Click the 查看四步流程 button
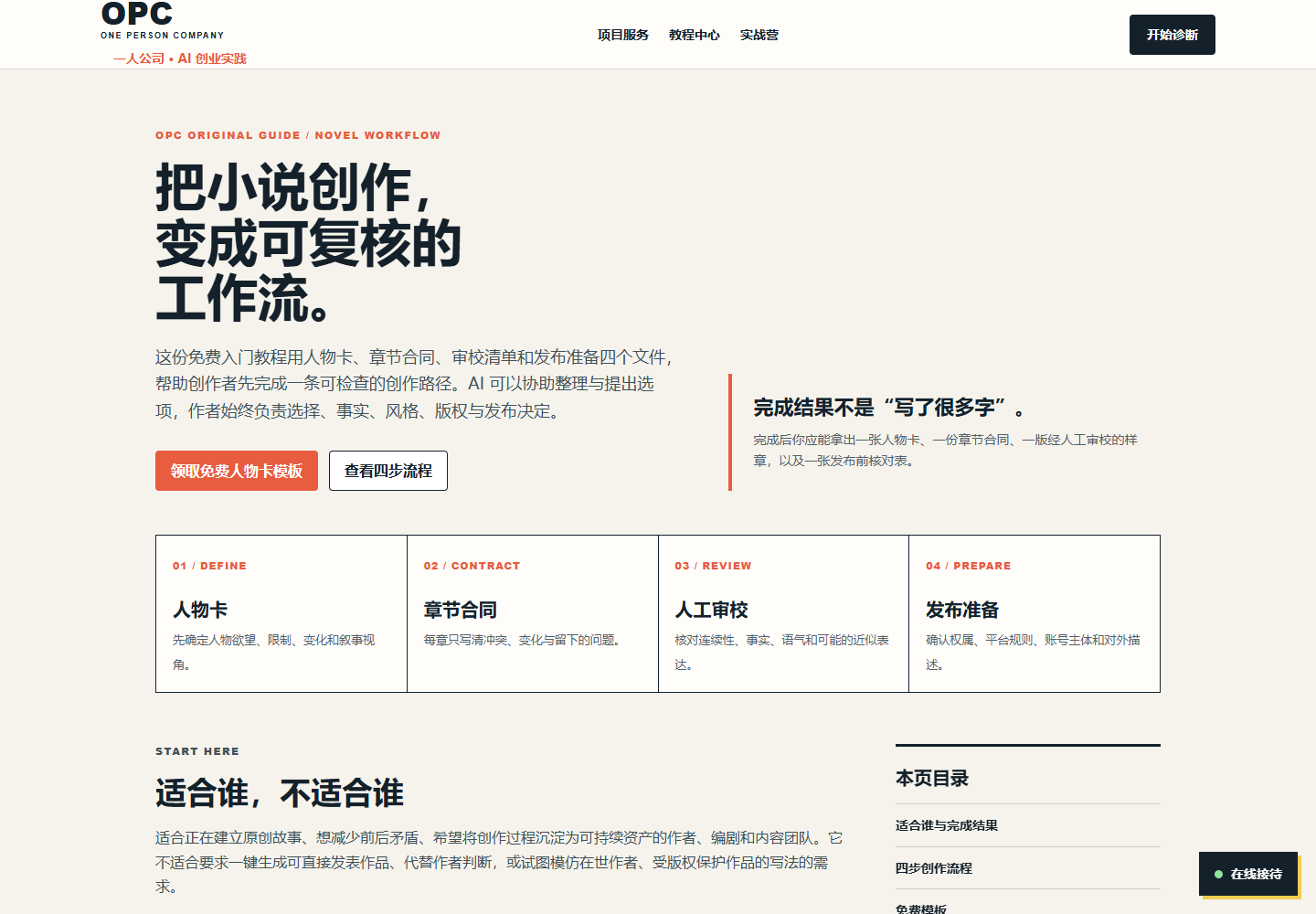This screenshot has width=1316, height=914. (x=388, y=471)
